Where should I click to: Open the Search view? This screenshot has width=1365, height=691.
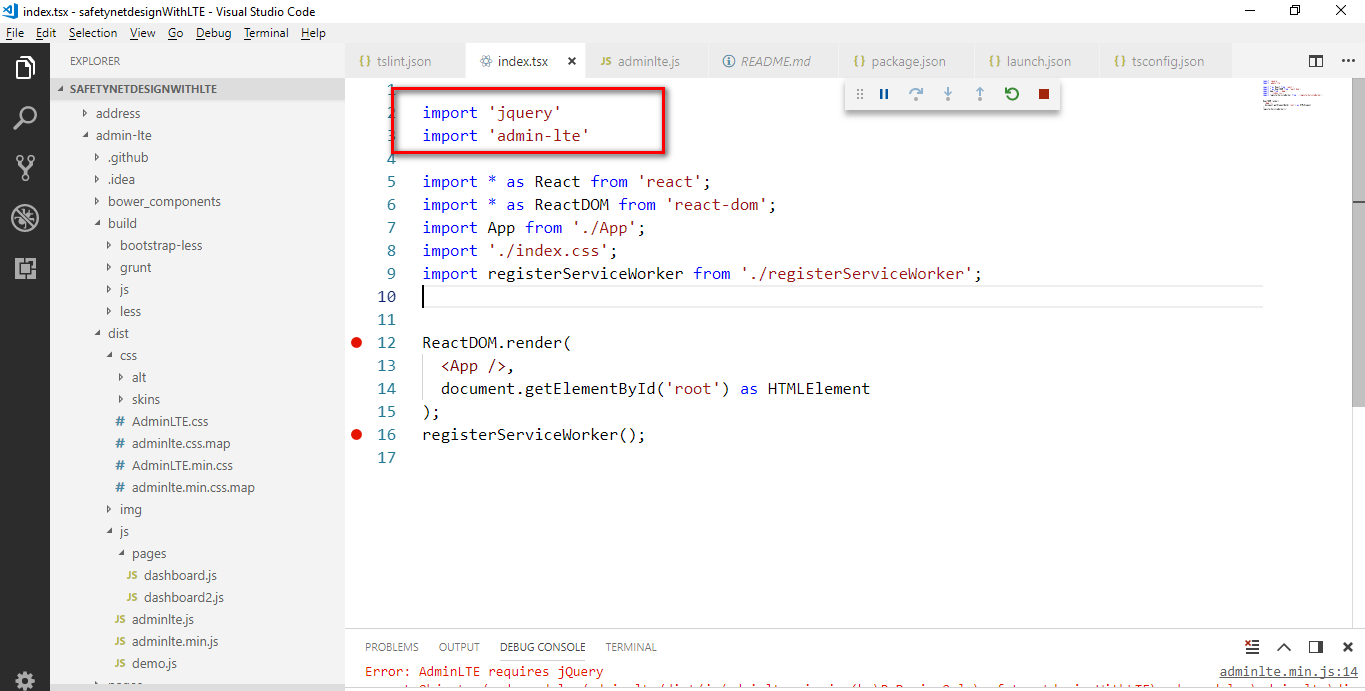[x=25, y=118]
